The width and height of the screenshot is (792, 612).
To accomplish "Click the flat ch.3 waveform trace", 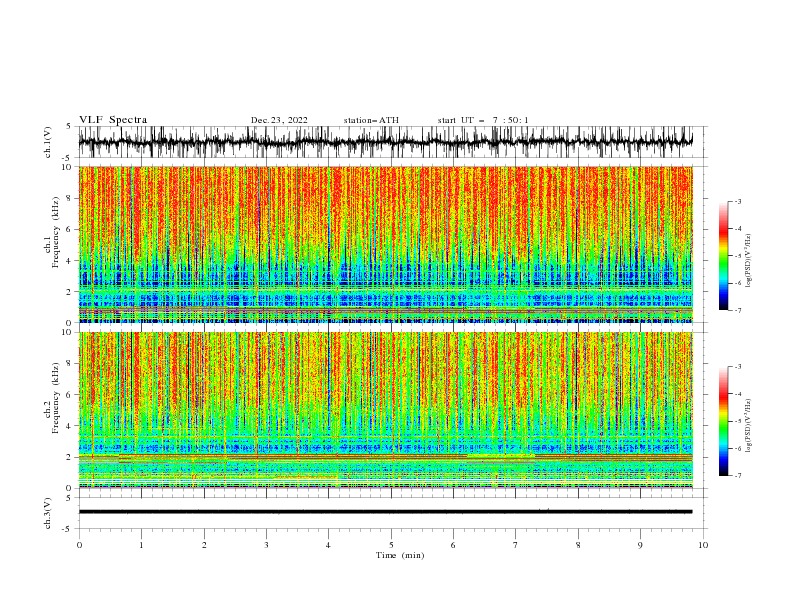I will 385,512.
